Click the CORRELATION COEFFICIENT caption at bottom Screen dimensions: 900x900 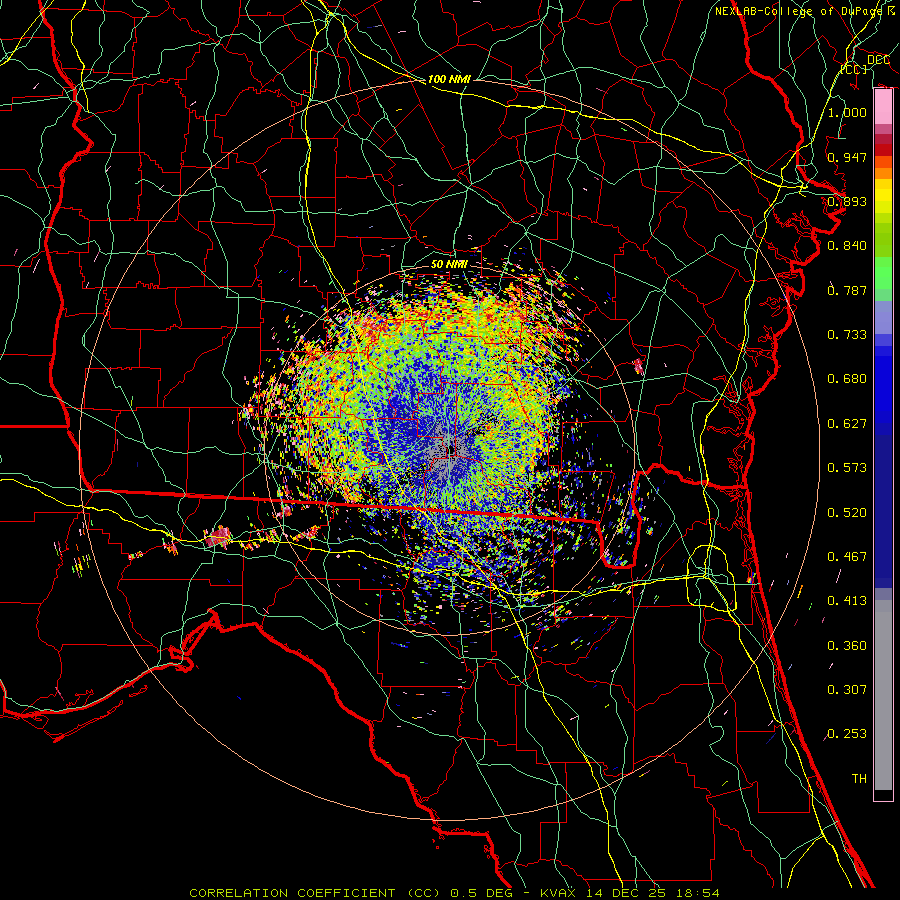pos(454,893)
